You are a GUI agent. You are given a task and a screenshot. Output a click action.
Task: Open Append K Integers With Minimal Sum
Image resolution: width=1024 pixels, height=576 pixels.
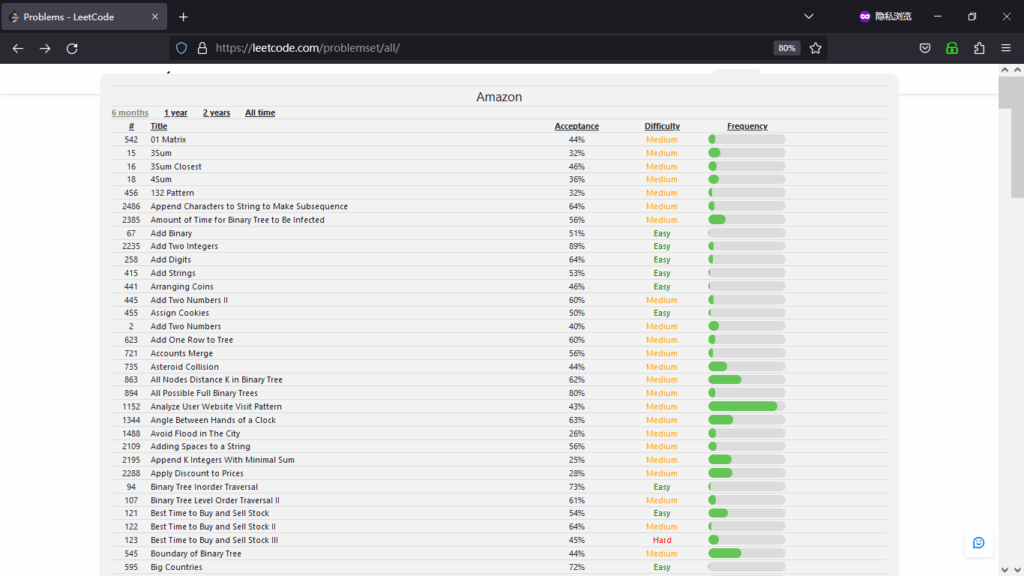pos(222,460)
